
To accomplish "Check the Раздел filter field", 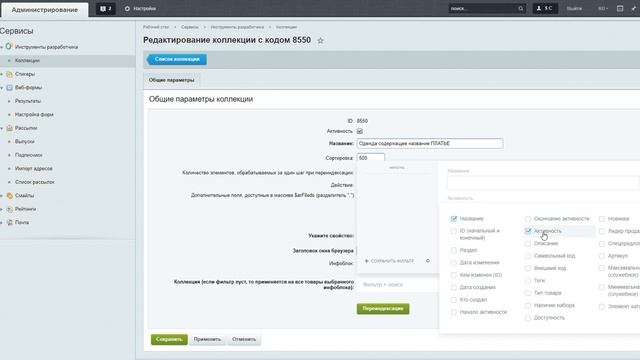I will [453, 250].
